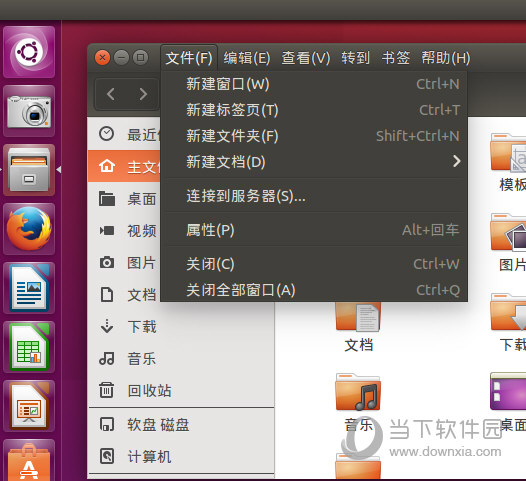
Task: Click the 软盘 磁盘 label in the sidebar
Action: coord(158,425)
